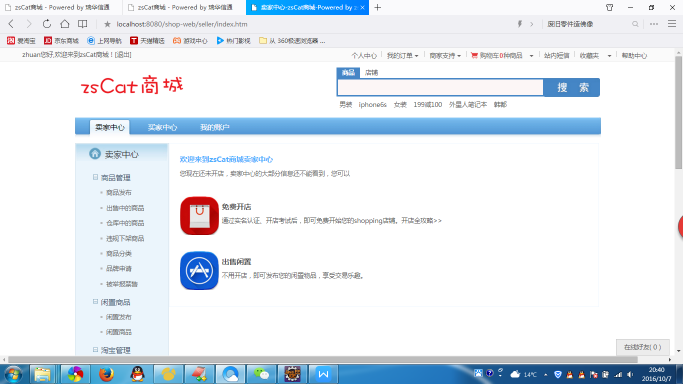Open Firefox from the taskbar

coord(106,374)
